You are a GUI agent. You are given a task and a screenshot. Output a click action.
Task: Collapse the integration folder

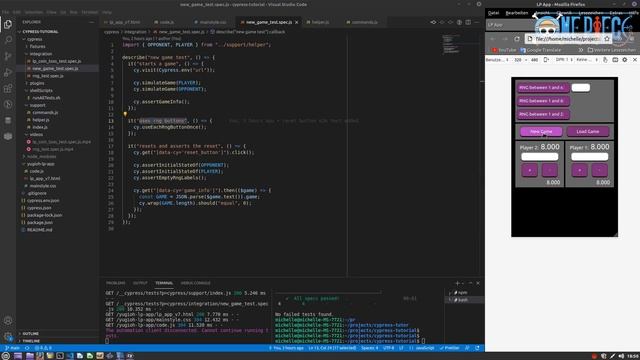(40, 54)
